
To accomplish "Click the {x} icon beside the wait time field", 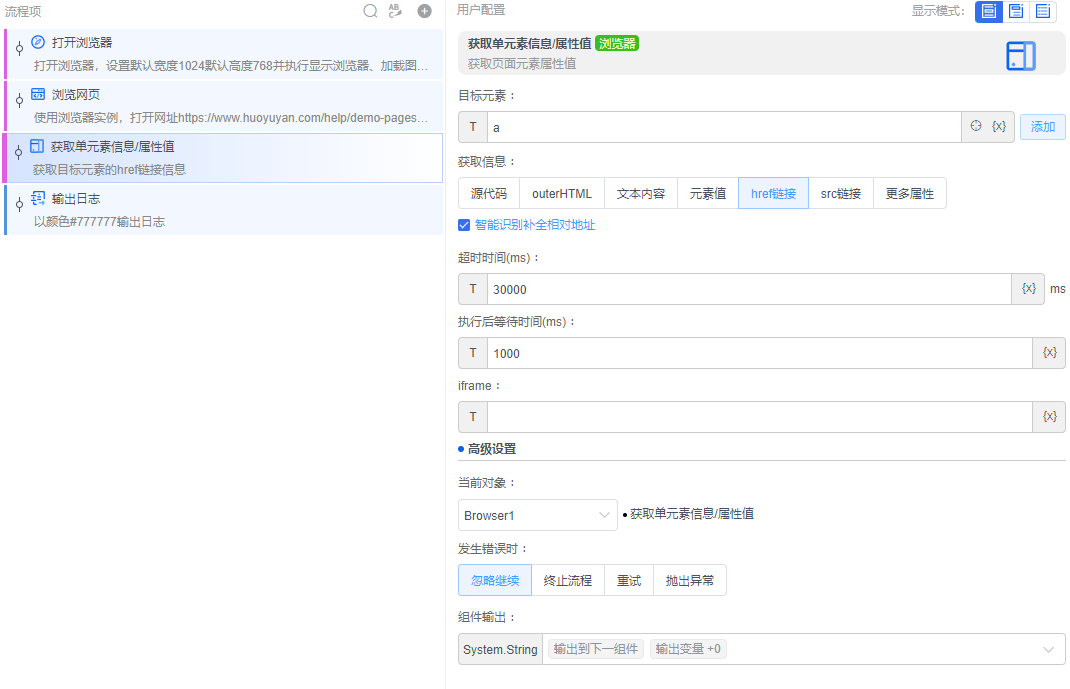I will point(1049,353).
